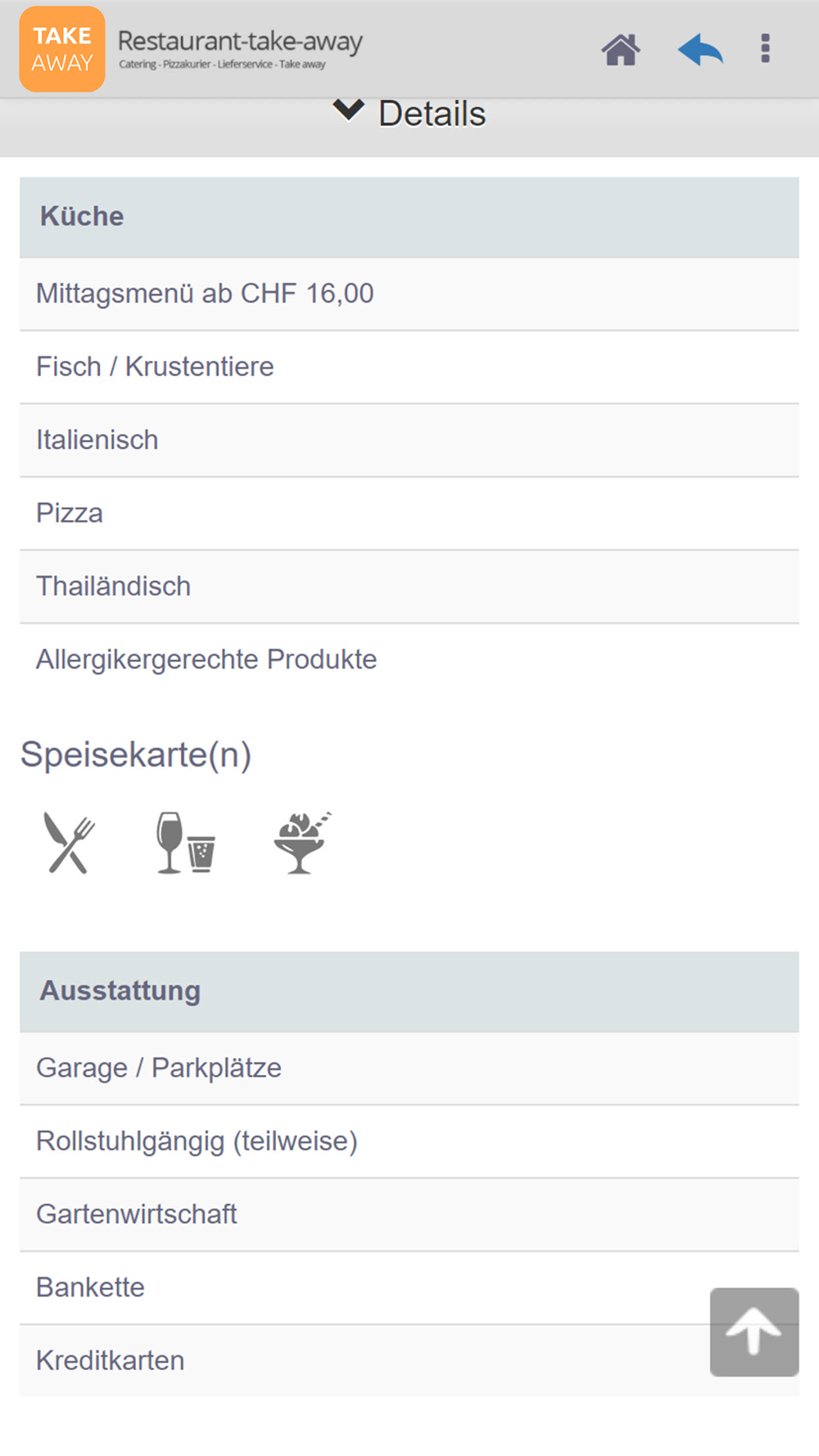Screen dimensions: 819x1456
Task: Open the food menu cutlery icon
Action: click(69, 843)
